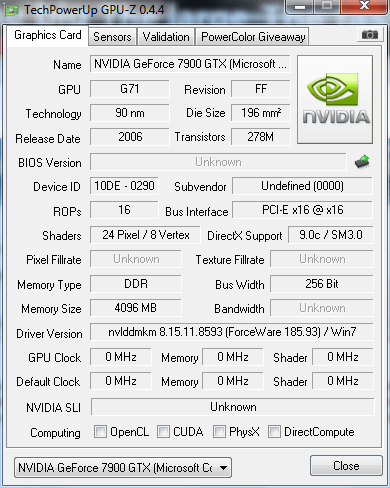Click the BIOS save chip icon
This screenshot has height=488, width=390.
(x=362, y=162)
